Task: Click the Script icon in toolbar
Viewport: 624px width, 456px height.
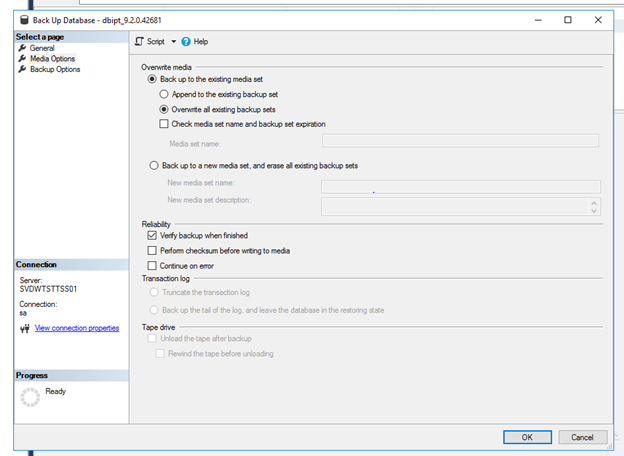Action: (139, 41)
